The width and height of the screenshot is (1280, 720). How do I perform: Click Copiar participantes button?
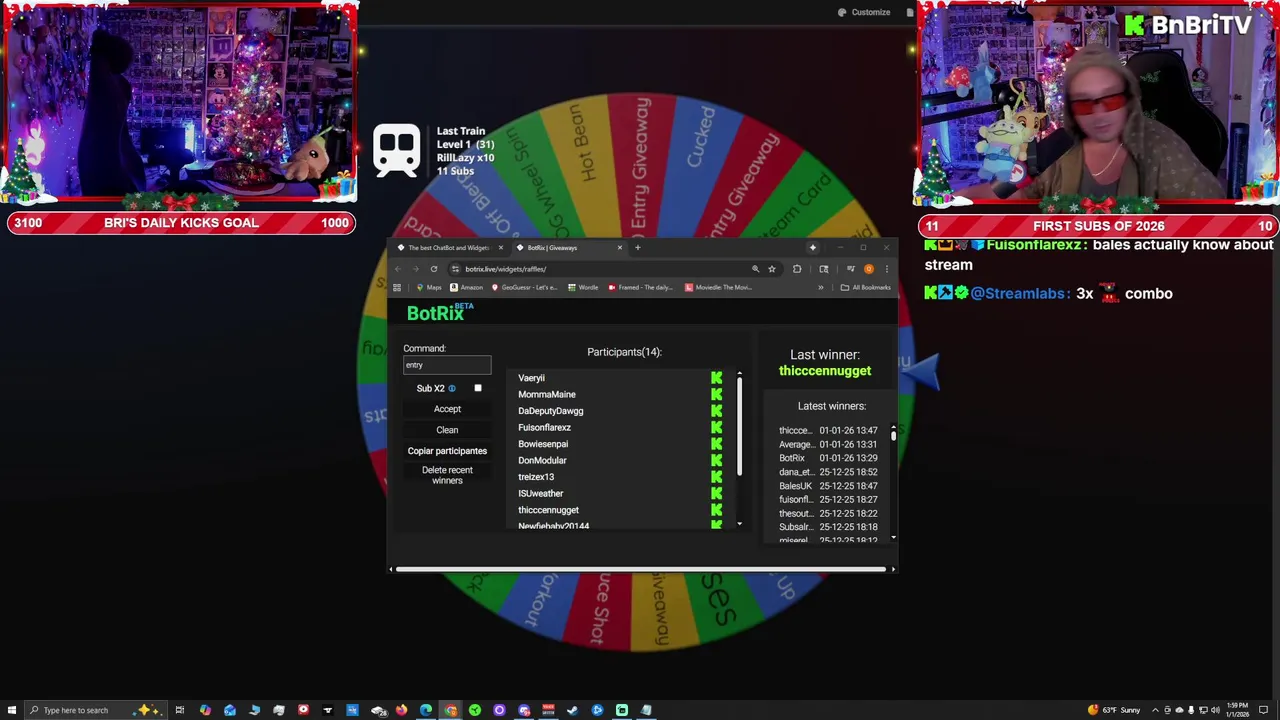pyautogui.click(x=447, y=451)
